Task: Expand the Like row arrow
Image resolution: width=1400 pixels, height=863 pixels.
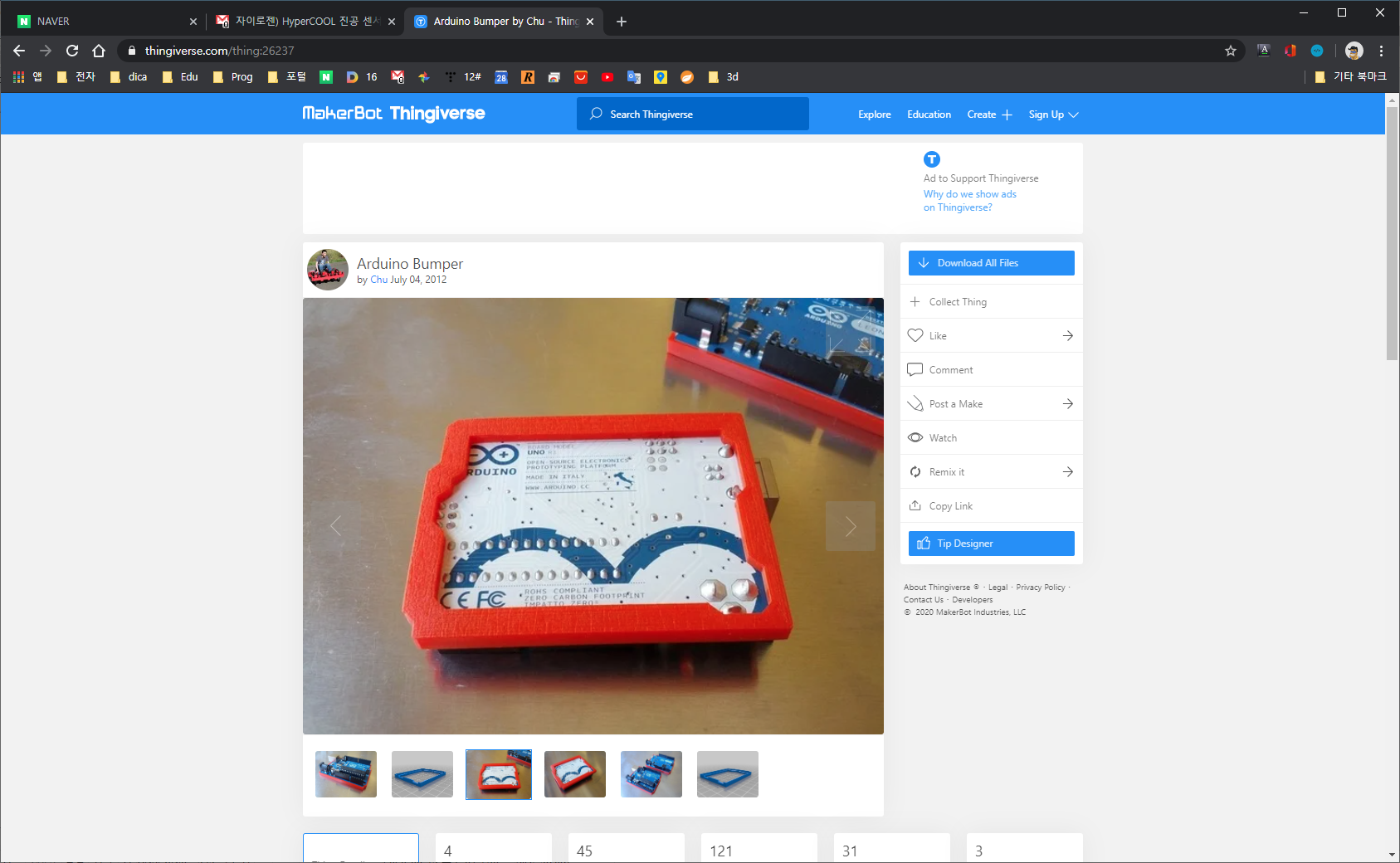Action: coord(1068,335)
